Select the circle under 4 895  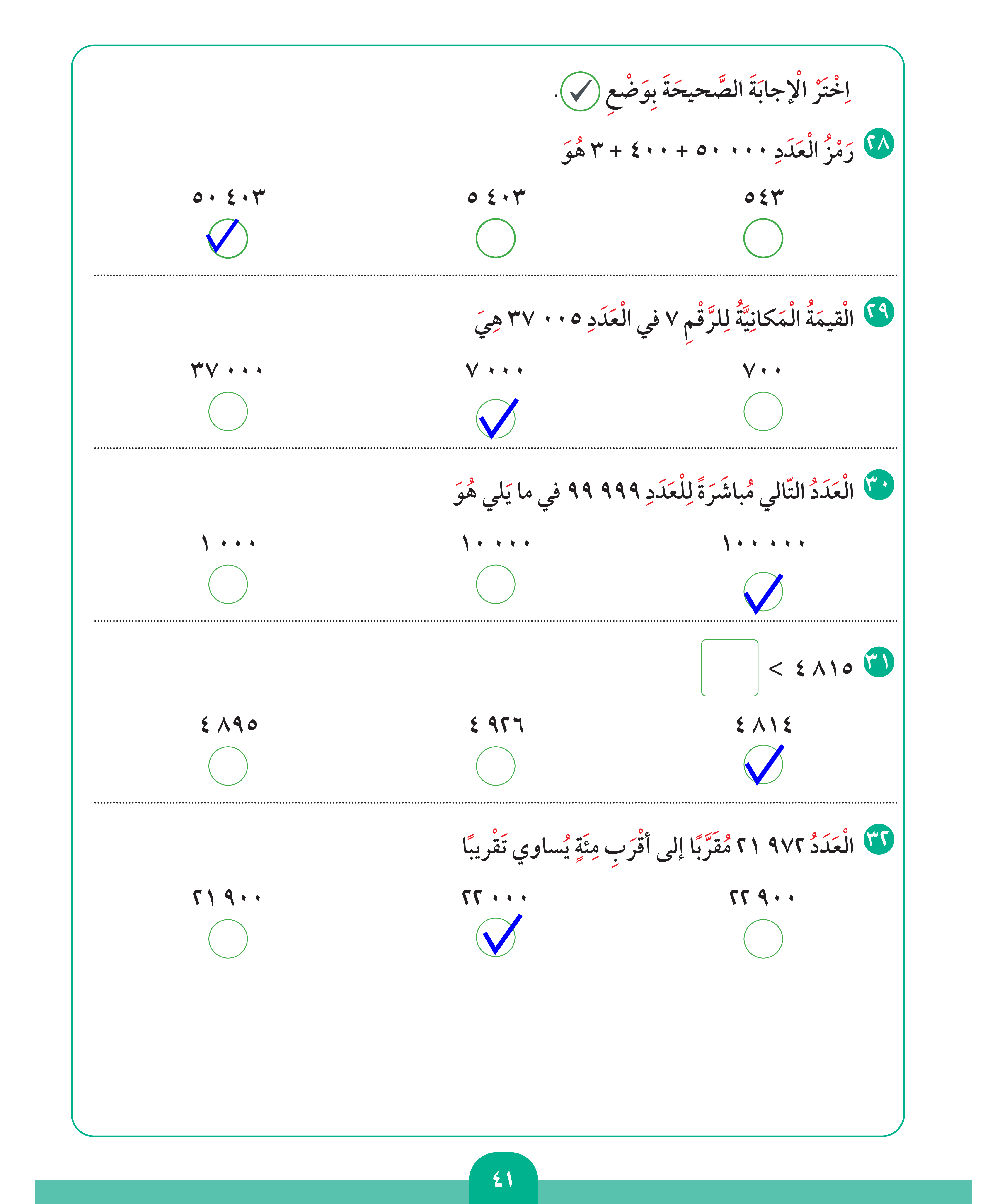[x=228, y=766]
